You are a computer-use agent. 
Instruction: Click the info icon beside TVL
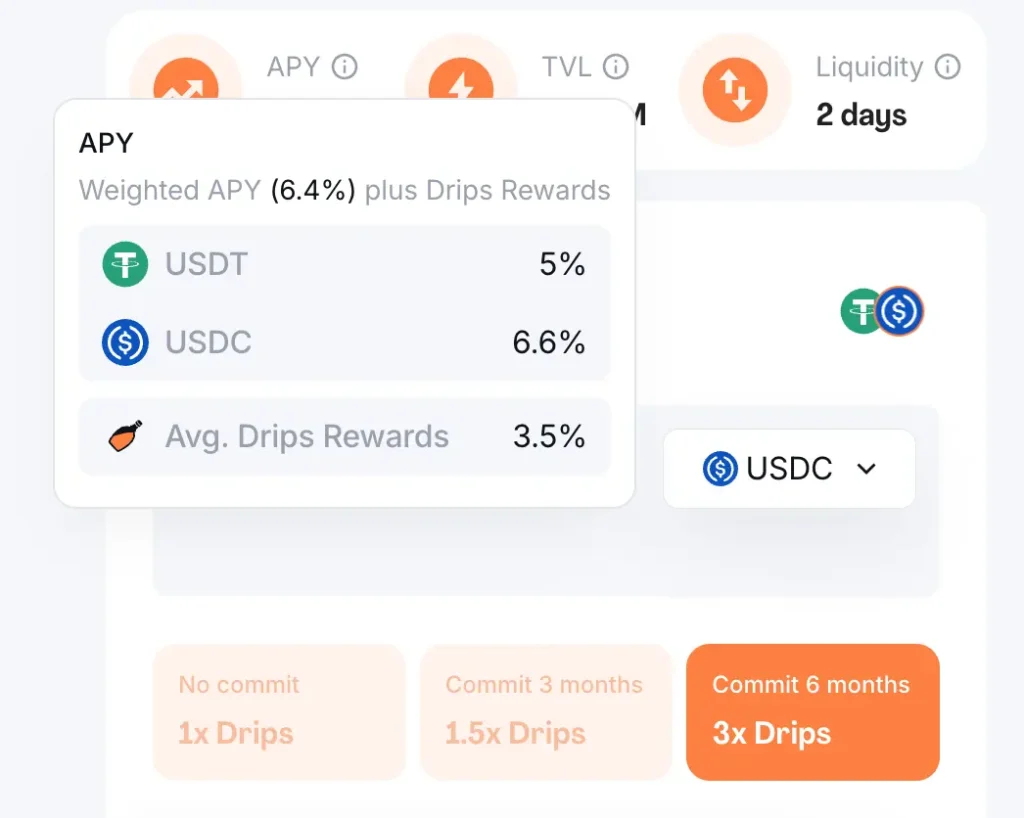click(x=616, y=67)
